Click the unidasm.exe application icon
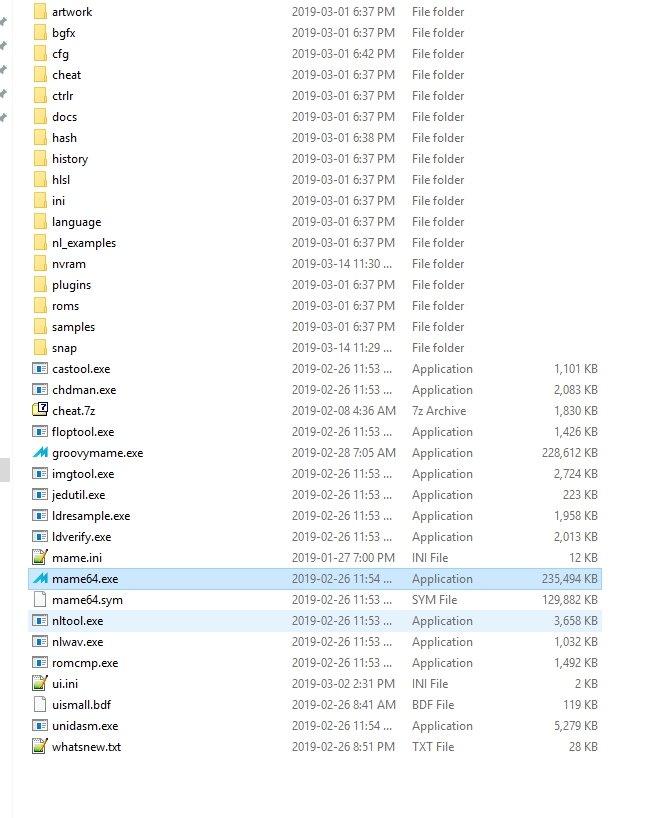 [x=40, y=725]
